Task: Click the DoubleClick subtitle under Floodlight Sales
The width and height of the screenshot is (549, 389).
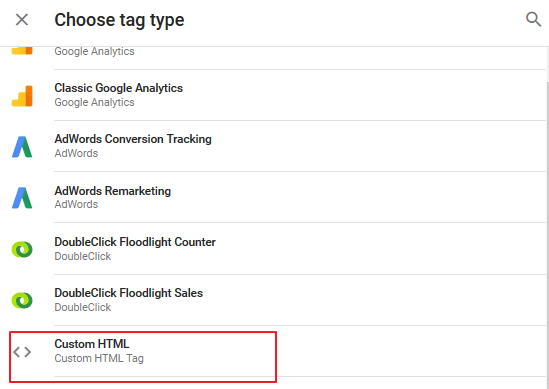Action: click(83, 307)
